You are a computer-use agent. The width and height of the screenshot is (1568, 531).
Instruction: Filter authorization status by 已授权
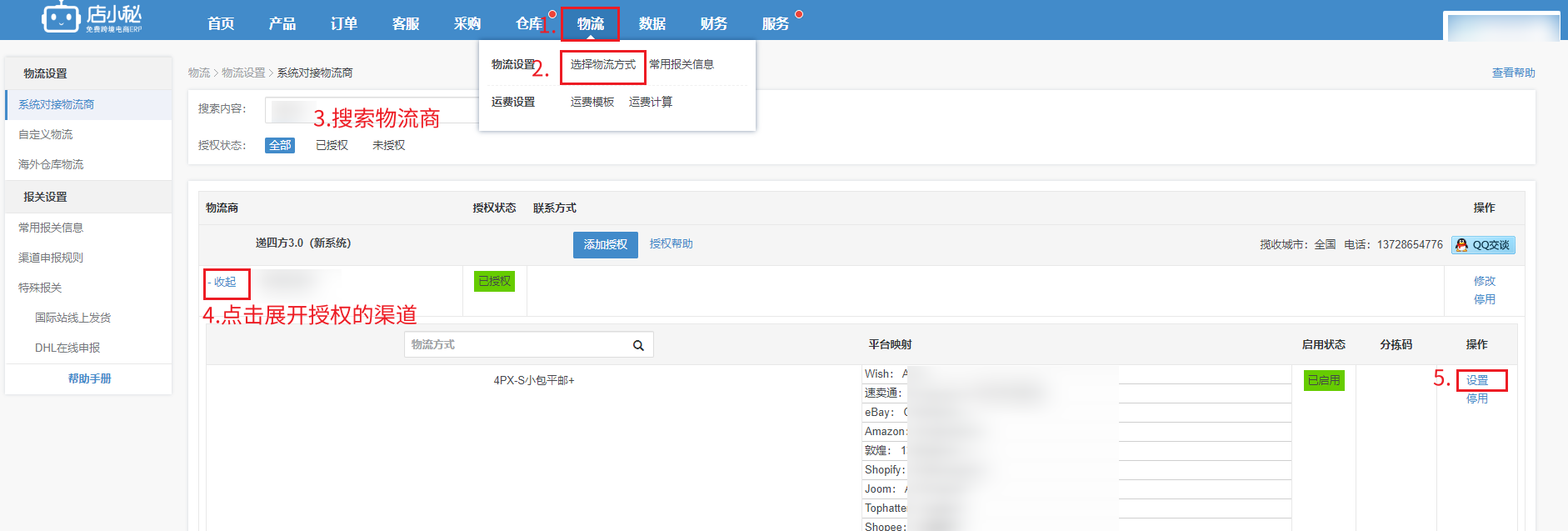(x=332, y=145)
